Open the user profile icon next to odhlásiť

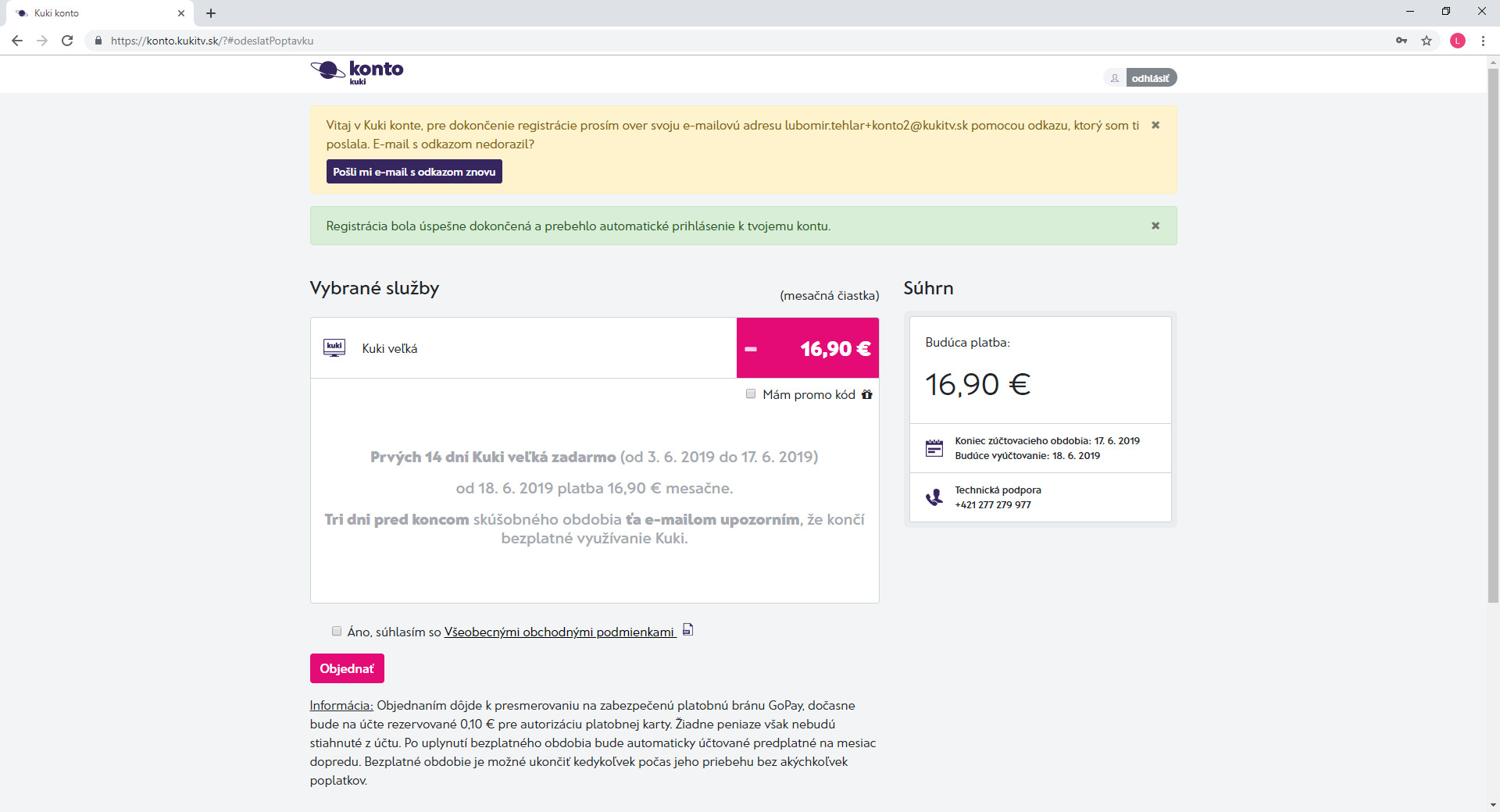point(1115,78)
